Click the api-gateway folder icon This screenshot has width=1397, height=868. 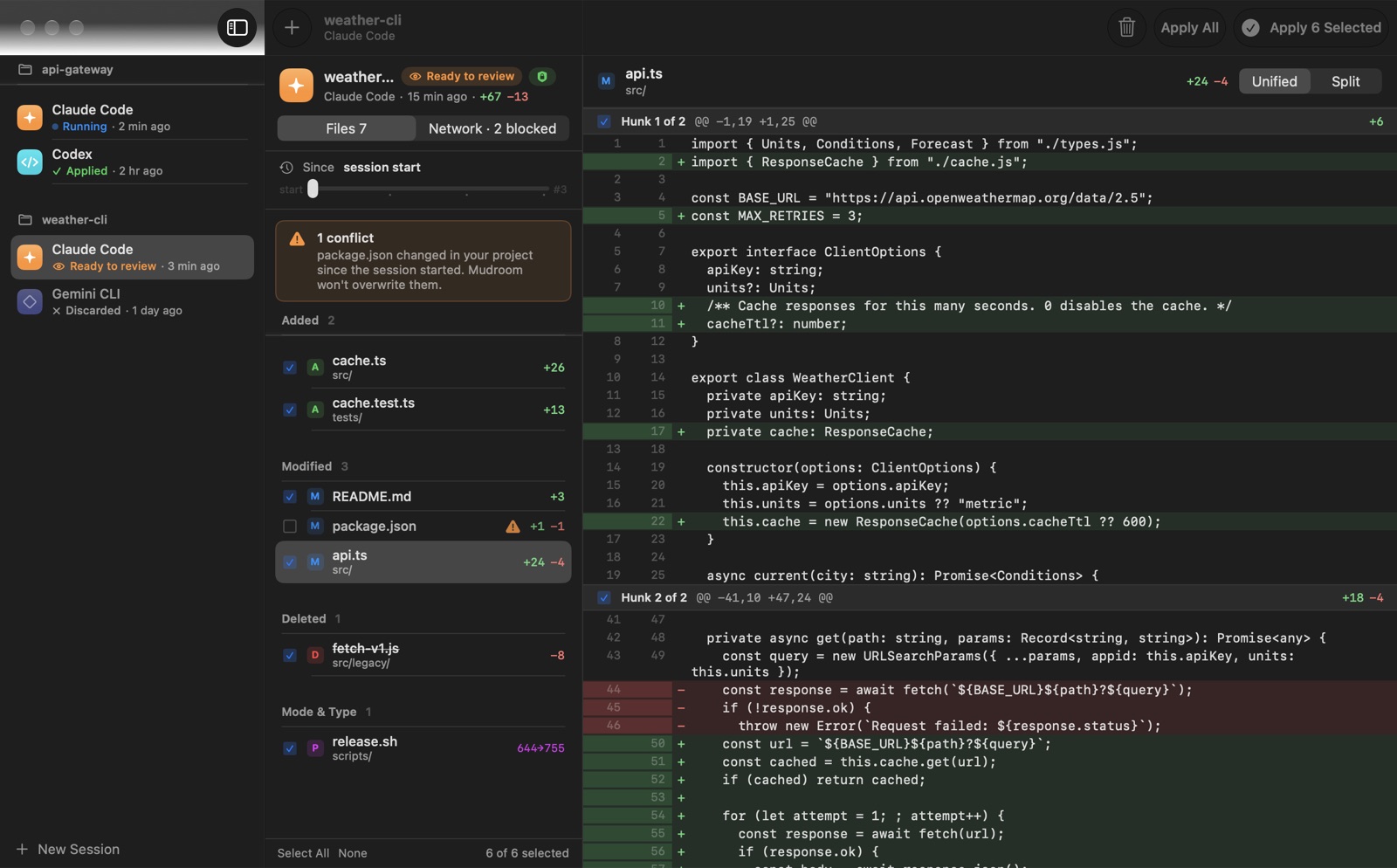pos(25,70)
